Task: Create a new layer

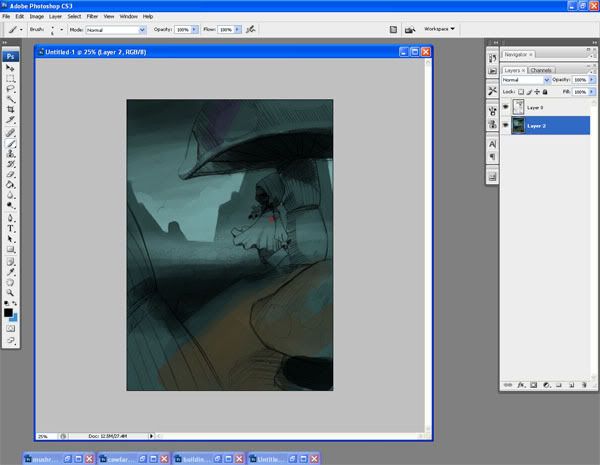Action: (x=572, y=385)
